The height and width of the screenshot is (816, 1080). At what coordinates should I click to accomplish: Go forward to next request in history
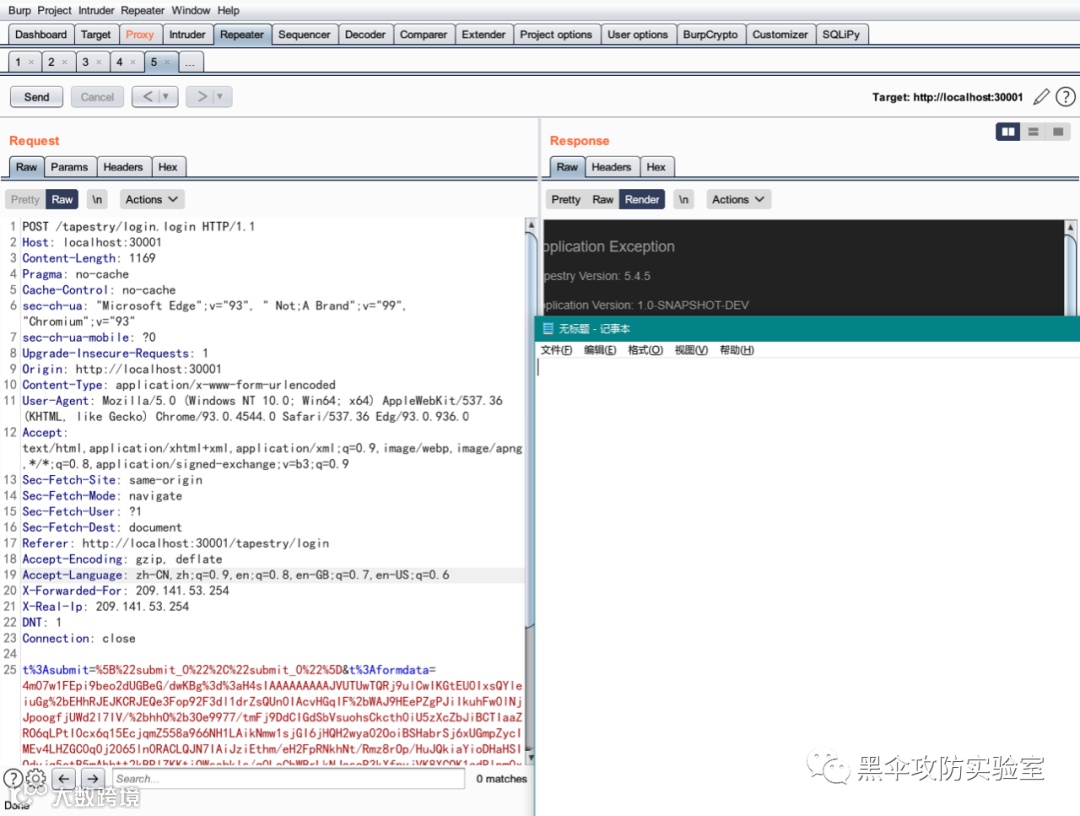tap(201, 96)
